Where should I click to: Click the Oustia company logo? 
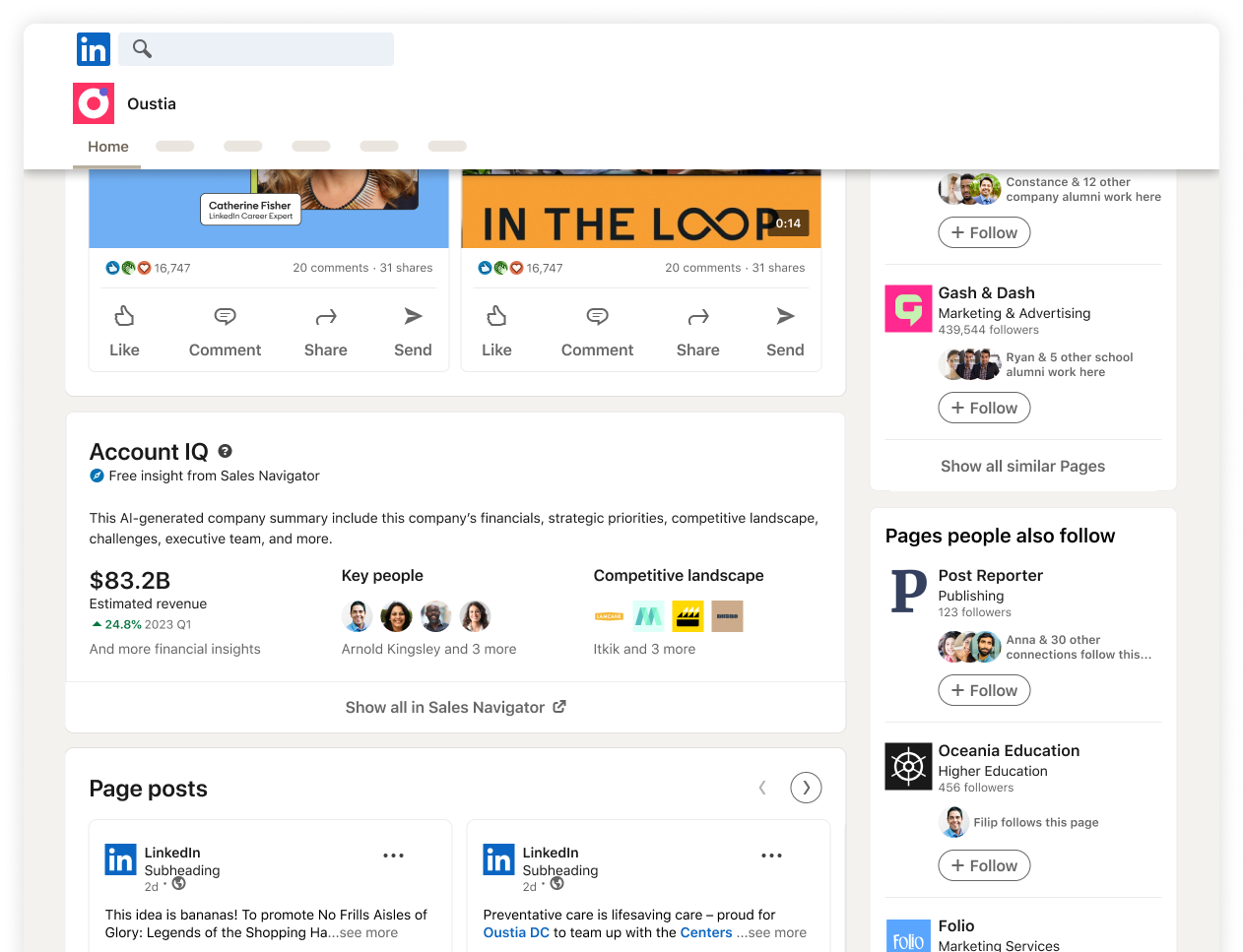click(x=94, y=103)
